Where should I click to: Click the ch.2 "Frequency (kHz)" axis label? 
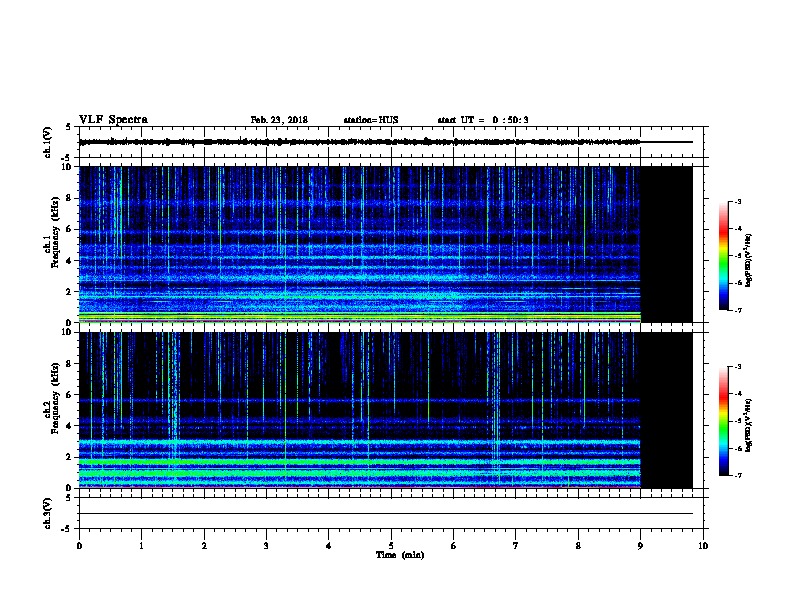coord(55,398)
